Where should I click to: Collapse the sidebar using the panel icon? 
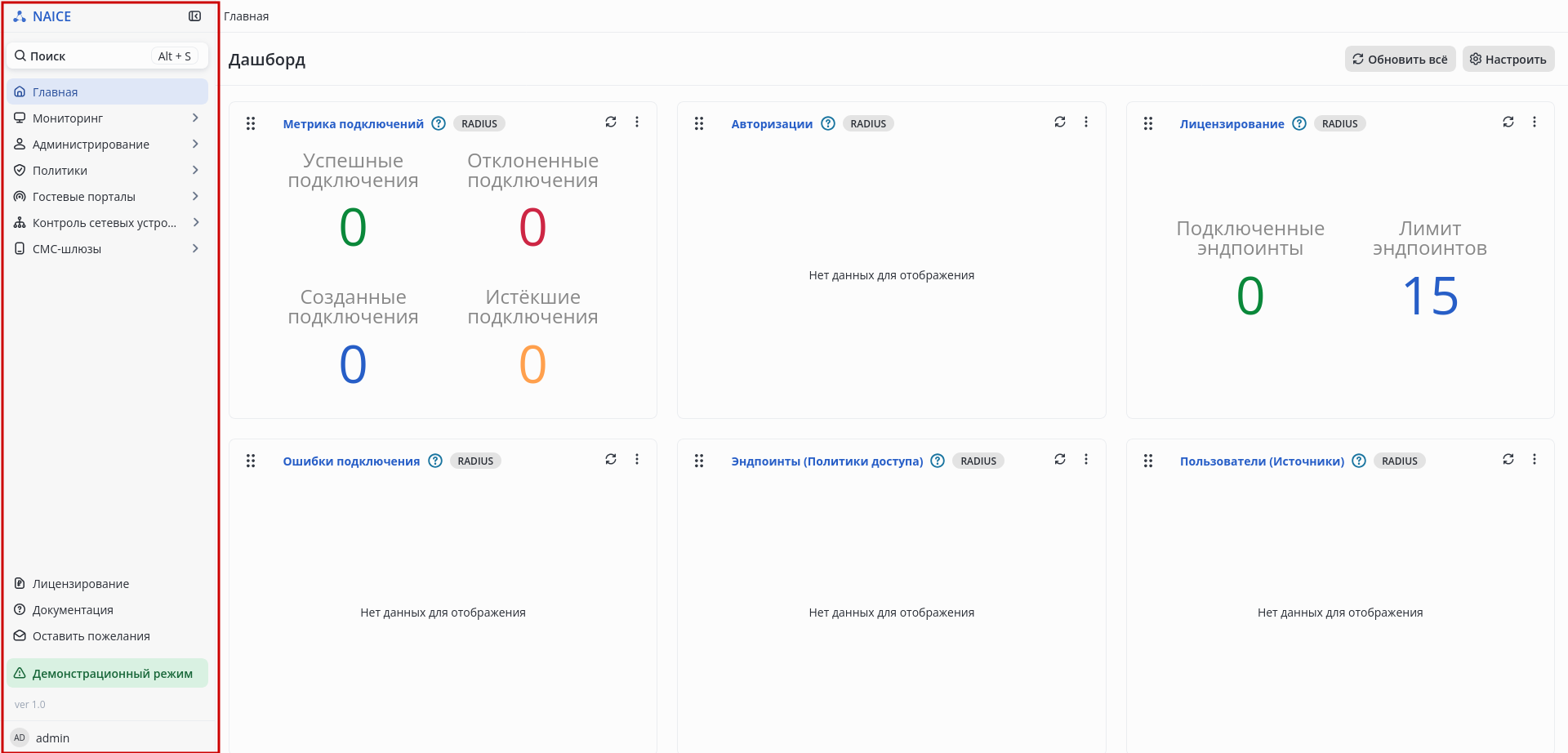pos(194,16)
